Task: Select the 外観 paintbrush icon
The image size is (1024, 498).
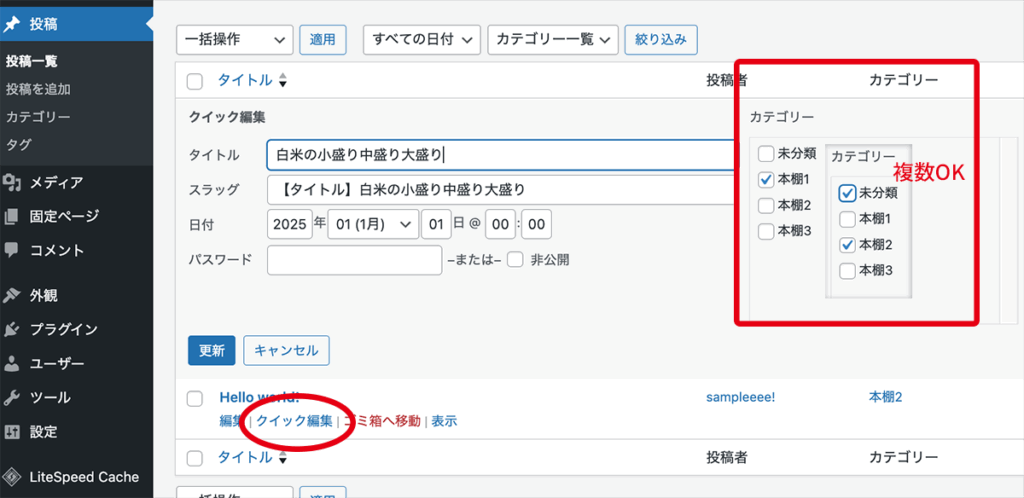Action: pos(13,296)
